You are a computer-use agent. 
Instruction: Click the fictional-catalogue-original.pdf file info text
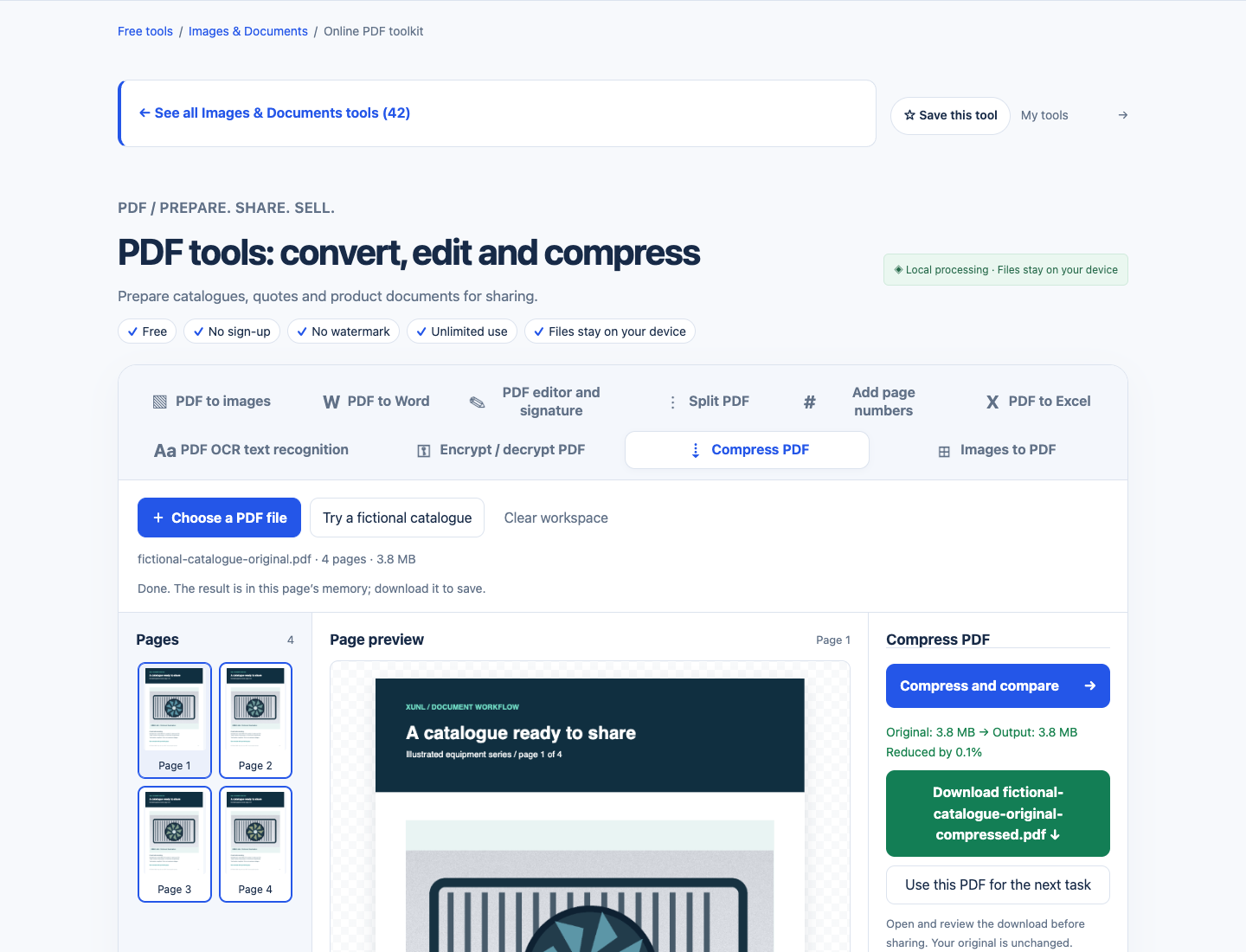point(277,559)
